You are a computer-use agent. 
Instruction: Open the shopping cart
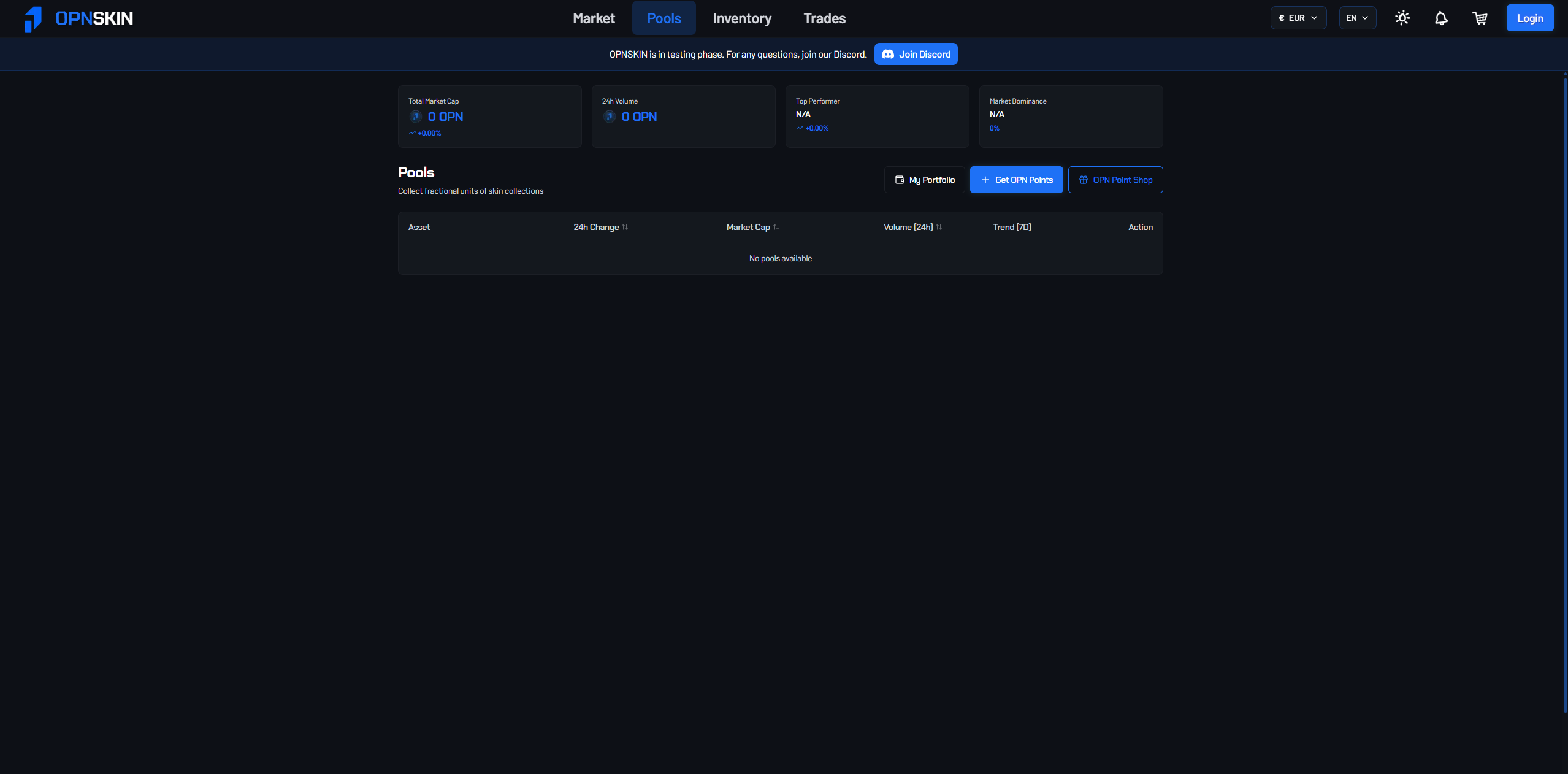(1480, 18)
